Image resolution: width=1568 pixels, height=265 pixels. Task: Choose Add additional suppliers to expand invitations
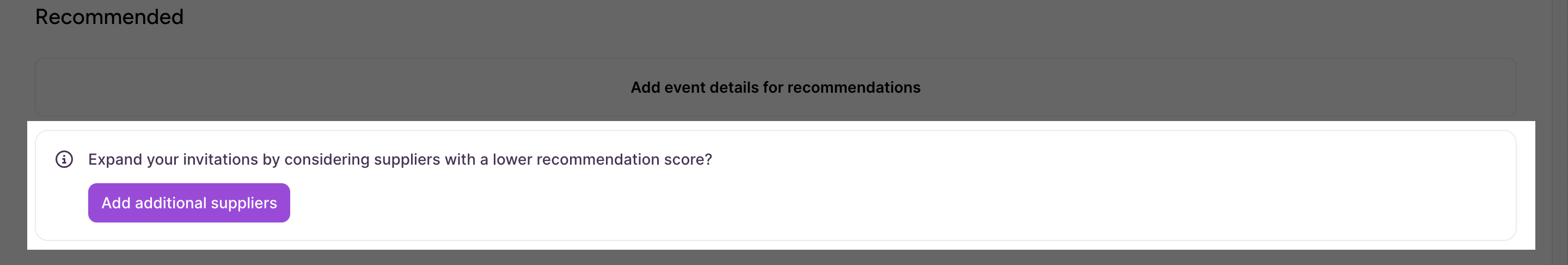point(189,203)
